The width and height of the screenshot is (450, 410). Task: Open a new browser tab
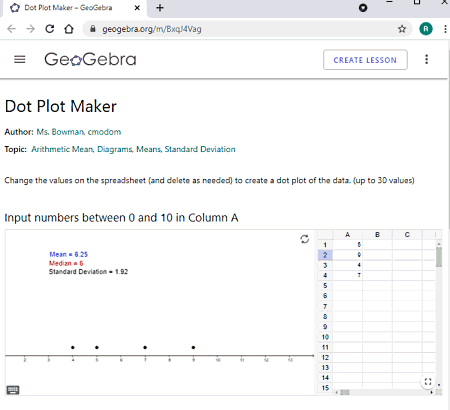point(160,8)
